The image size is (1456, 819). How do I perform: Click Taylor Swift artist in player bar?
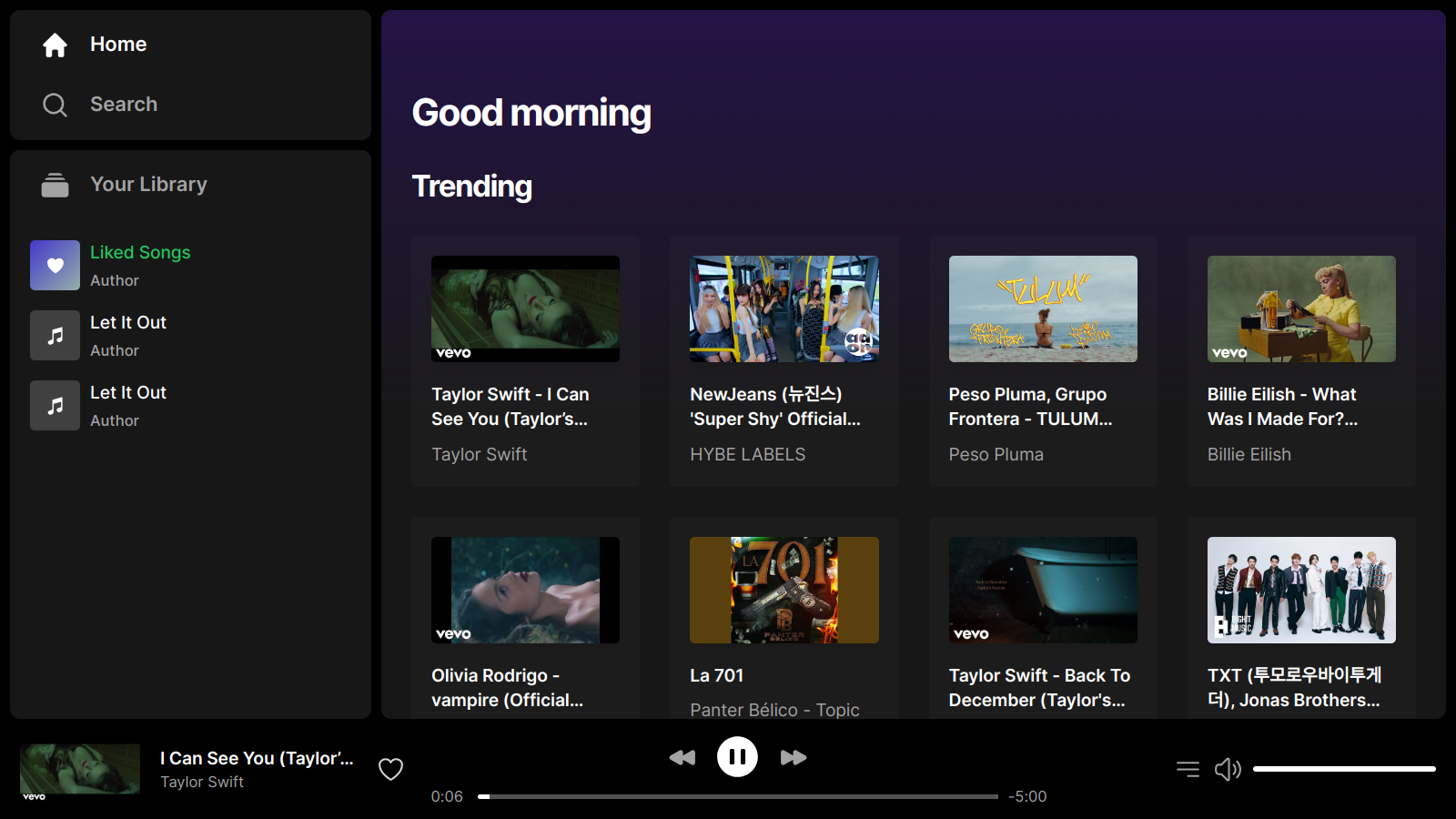(202, 782)
